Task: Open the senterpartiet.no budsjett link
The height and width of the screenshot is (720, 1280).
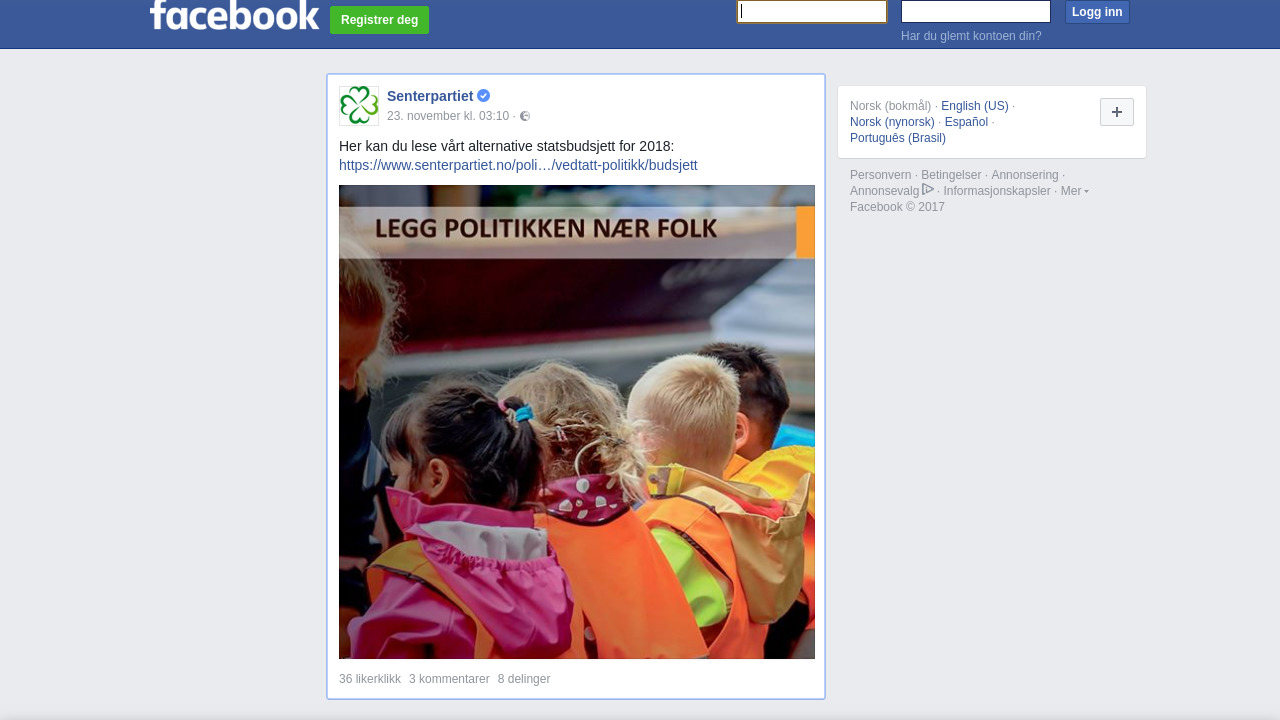Action: 518,165
